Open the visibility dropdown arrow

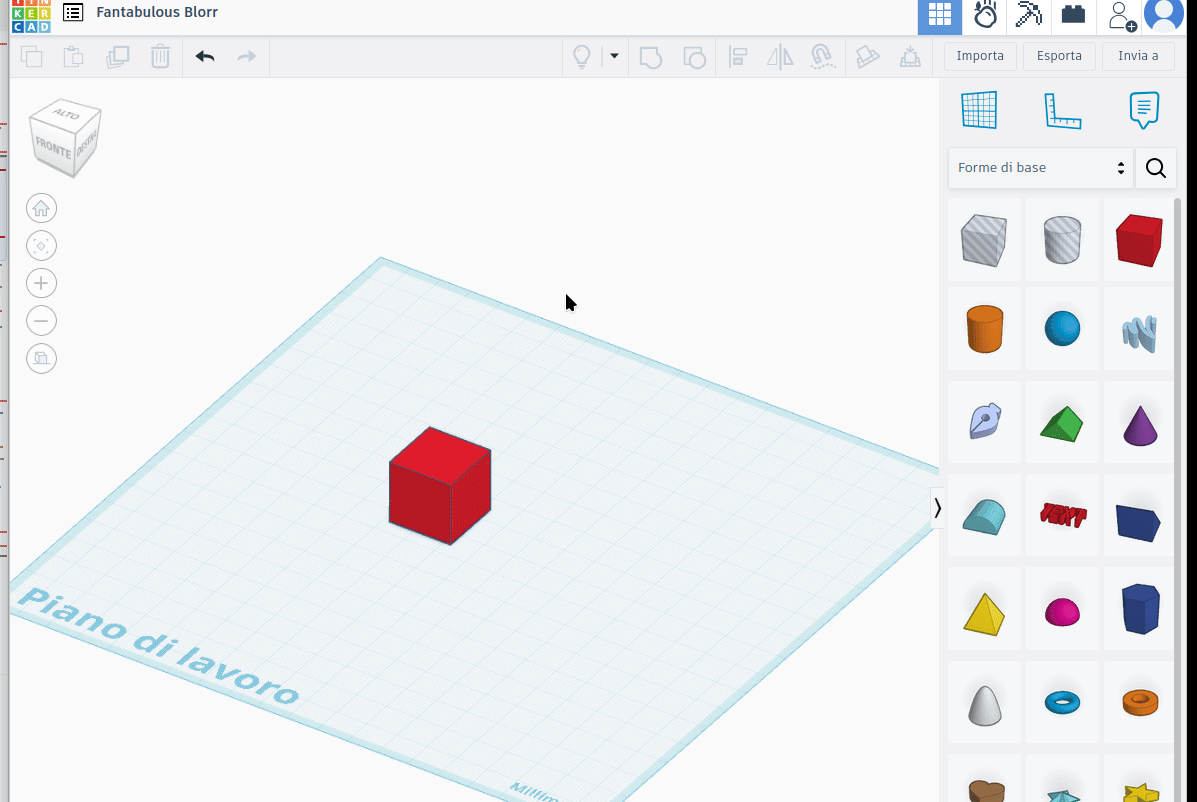point(614,56)
